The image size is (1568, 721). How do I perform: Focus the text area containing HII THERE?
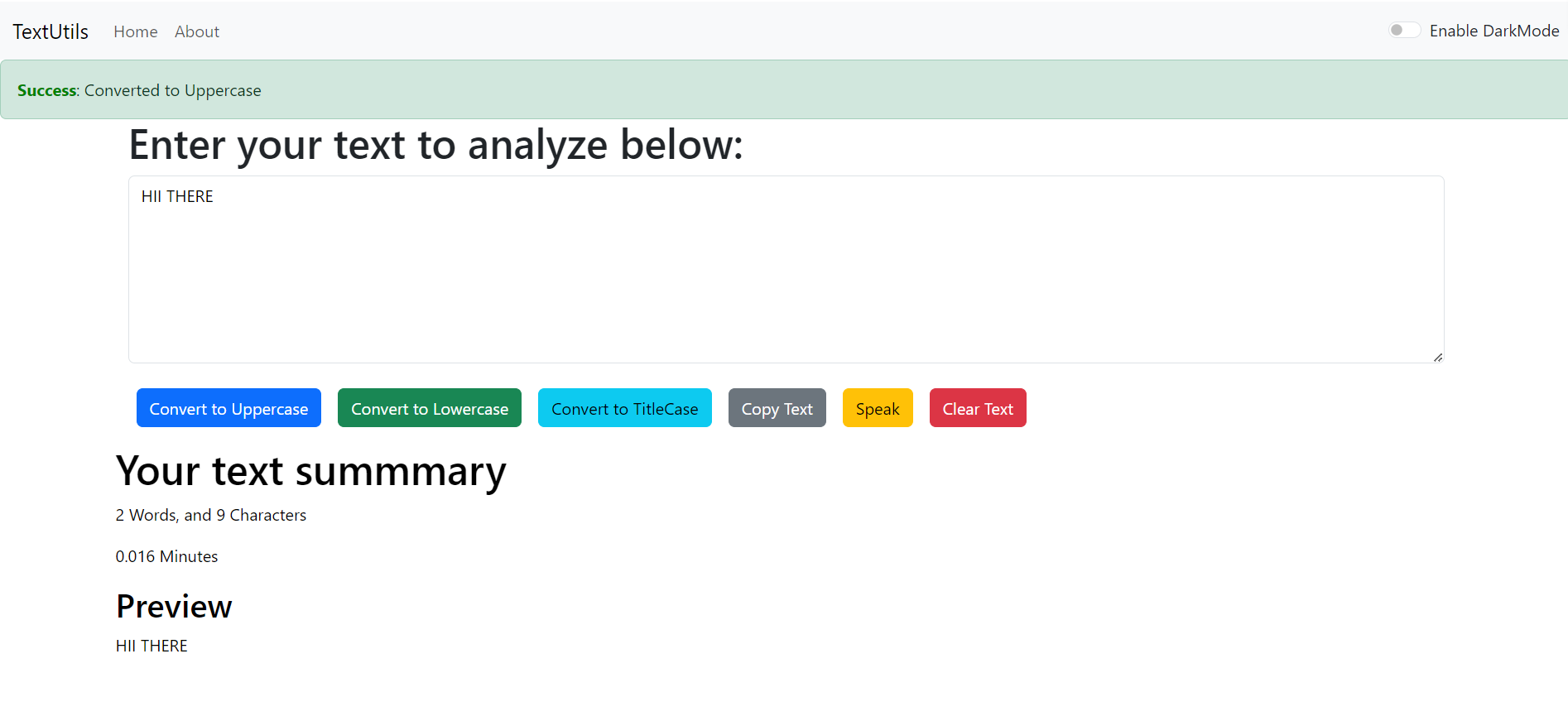[x=786, y=269]
